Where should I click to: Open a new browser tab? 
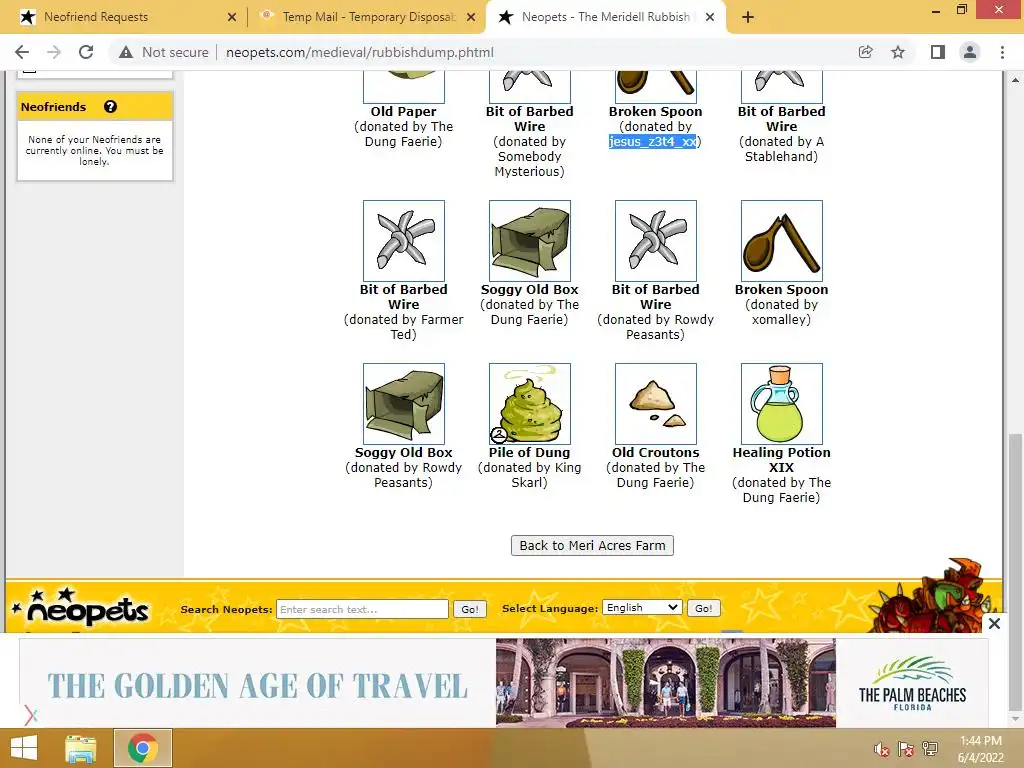coord(748,17)
